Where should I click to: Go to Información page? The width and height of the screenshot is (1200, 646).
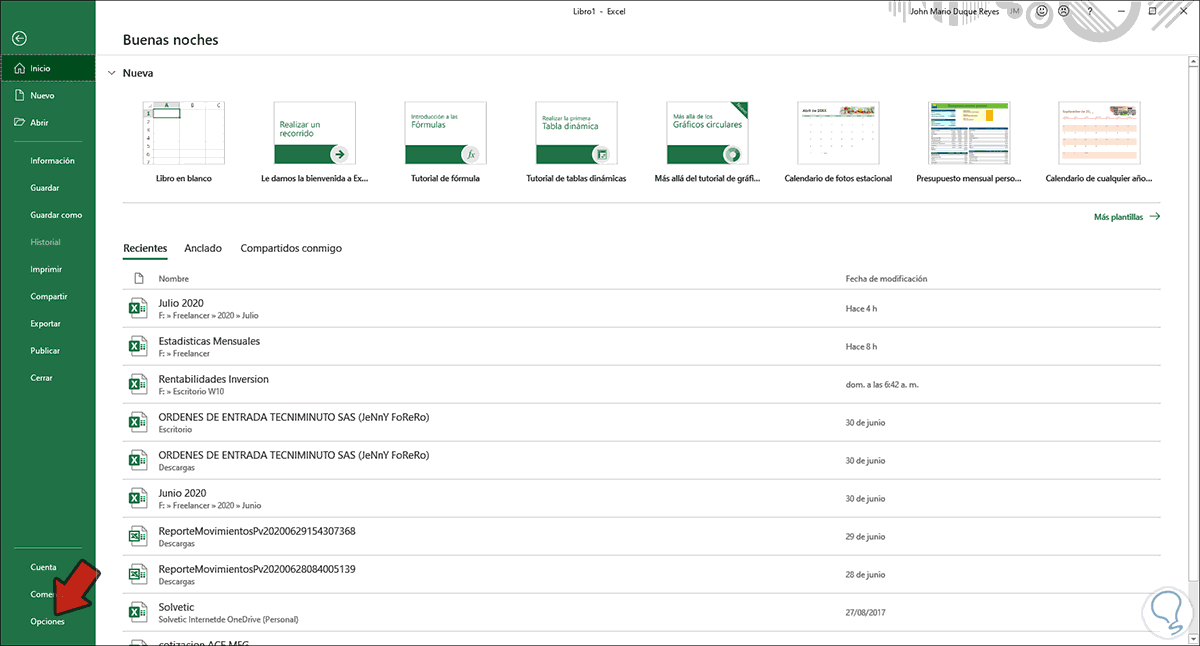click(52, 161)
